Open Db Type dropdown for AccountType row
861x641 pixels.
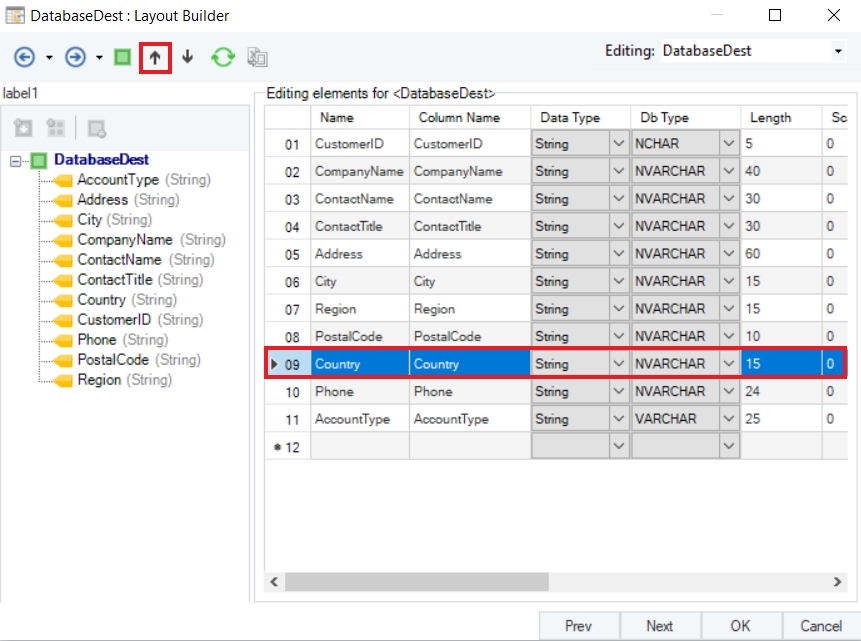(729, 419)
